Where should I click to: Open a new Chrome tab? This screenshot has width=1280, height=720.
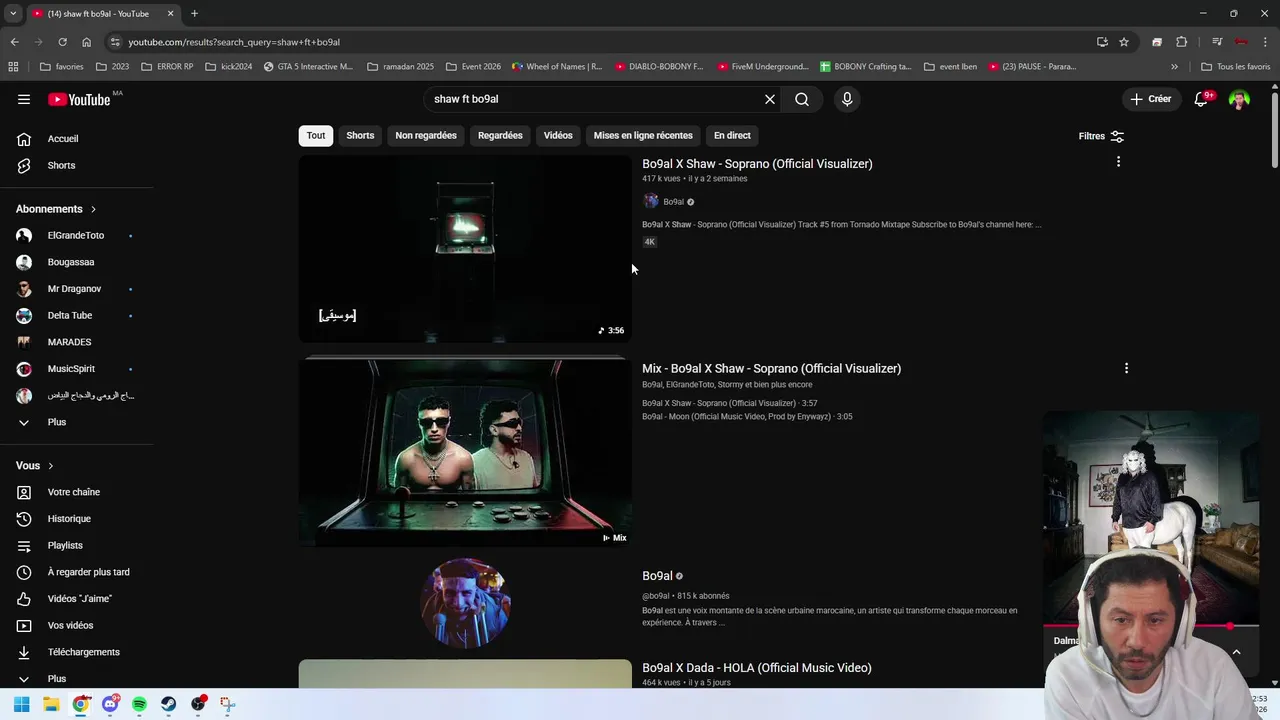pos(194,14)
